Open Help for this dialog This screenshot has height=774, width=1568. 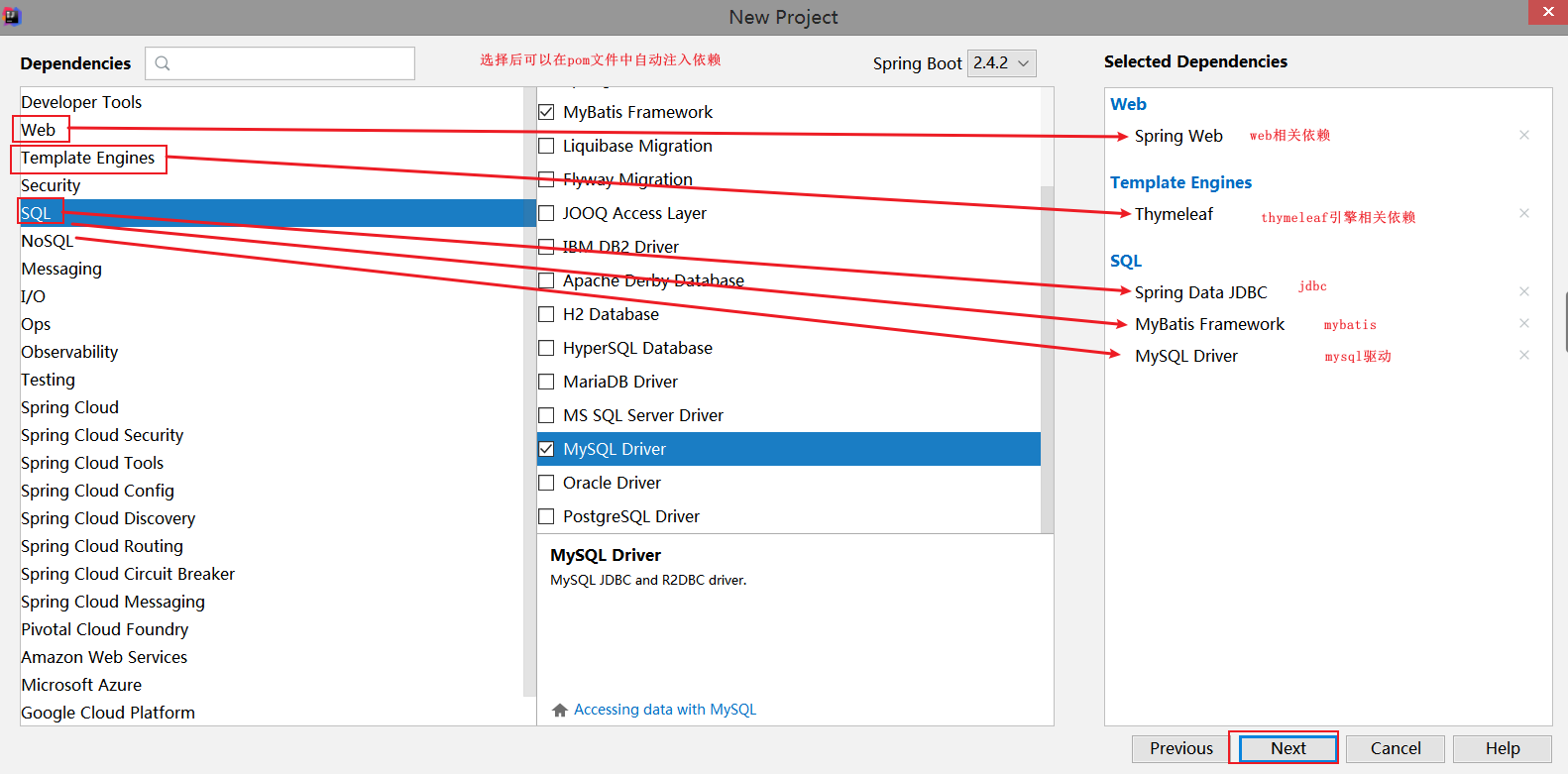click(1503, 748)
